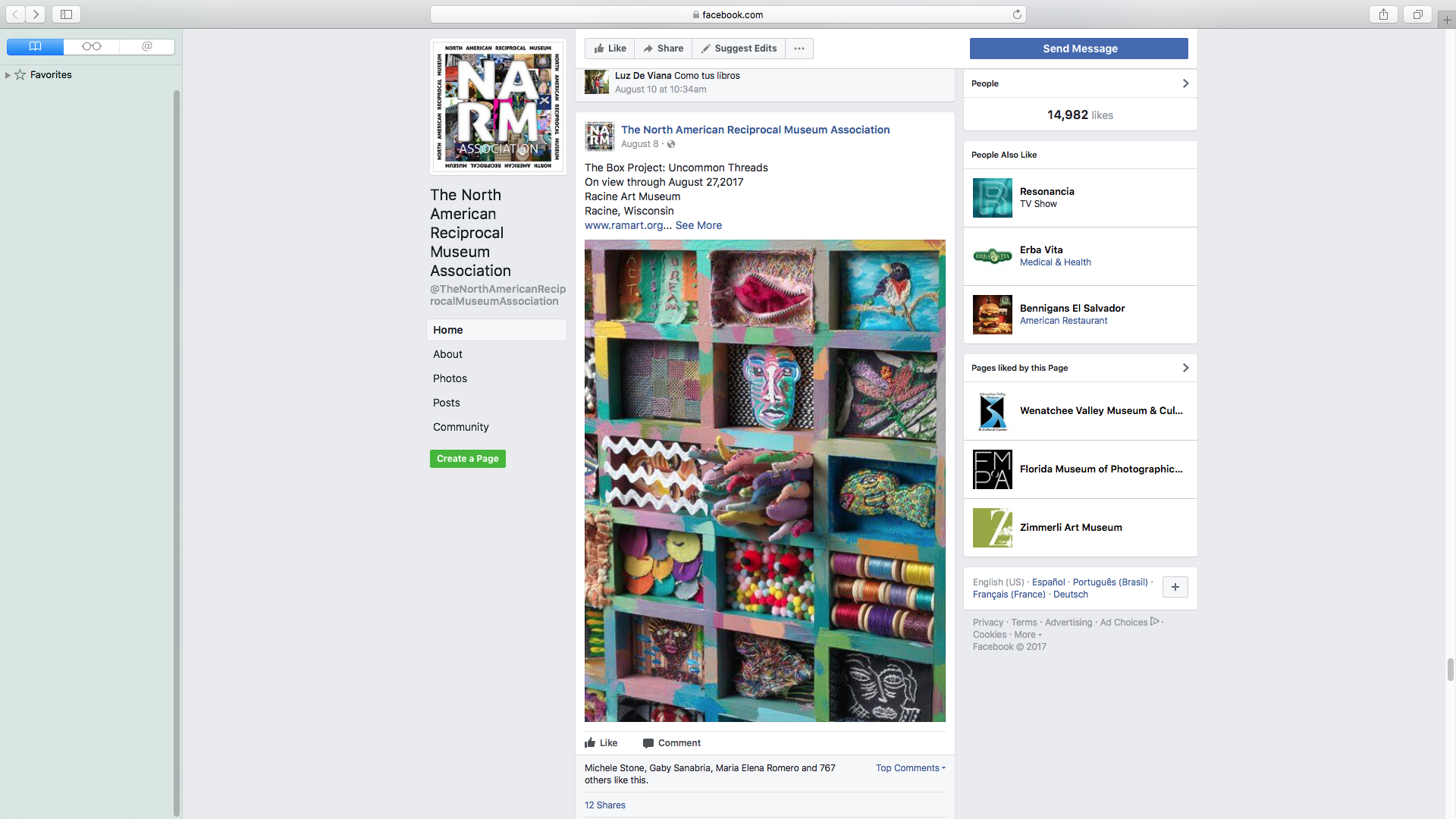Click Suggest Edits button

click(x=739, y=49)
